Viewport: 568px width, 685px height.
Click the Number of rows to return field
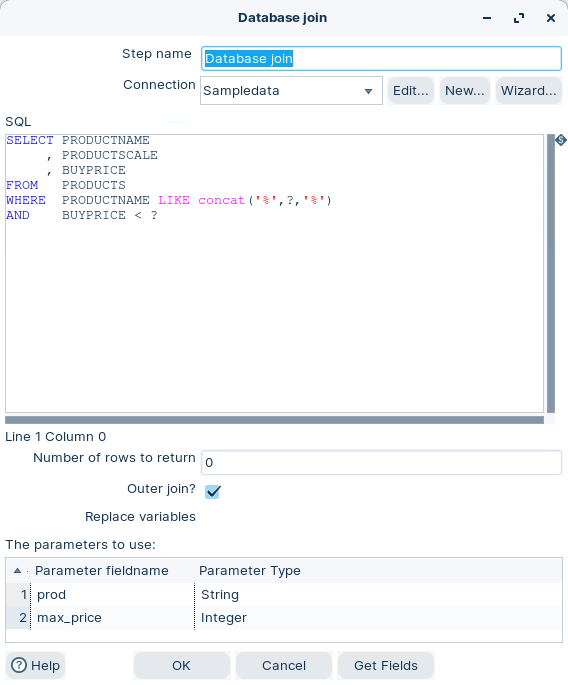coord(381,462)
